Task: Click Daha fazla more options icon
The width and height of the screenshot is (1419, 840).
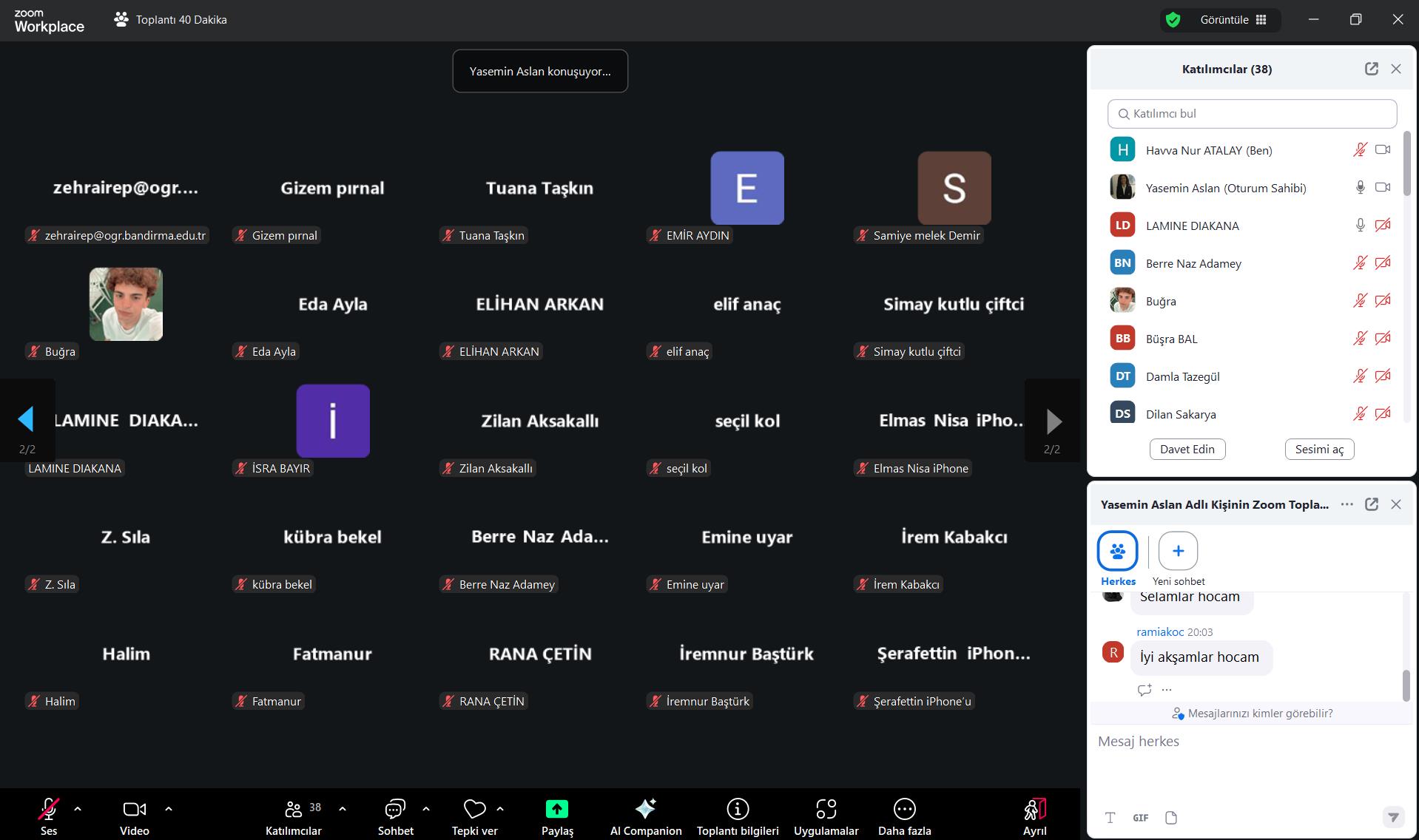Action: pos(904,810)
